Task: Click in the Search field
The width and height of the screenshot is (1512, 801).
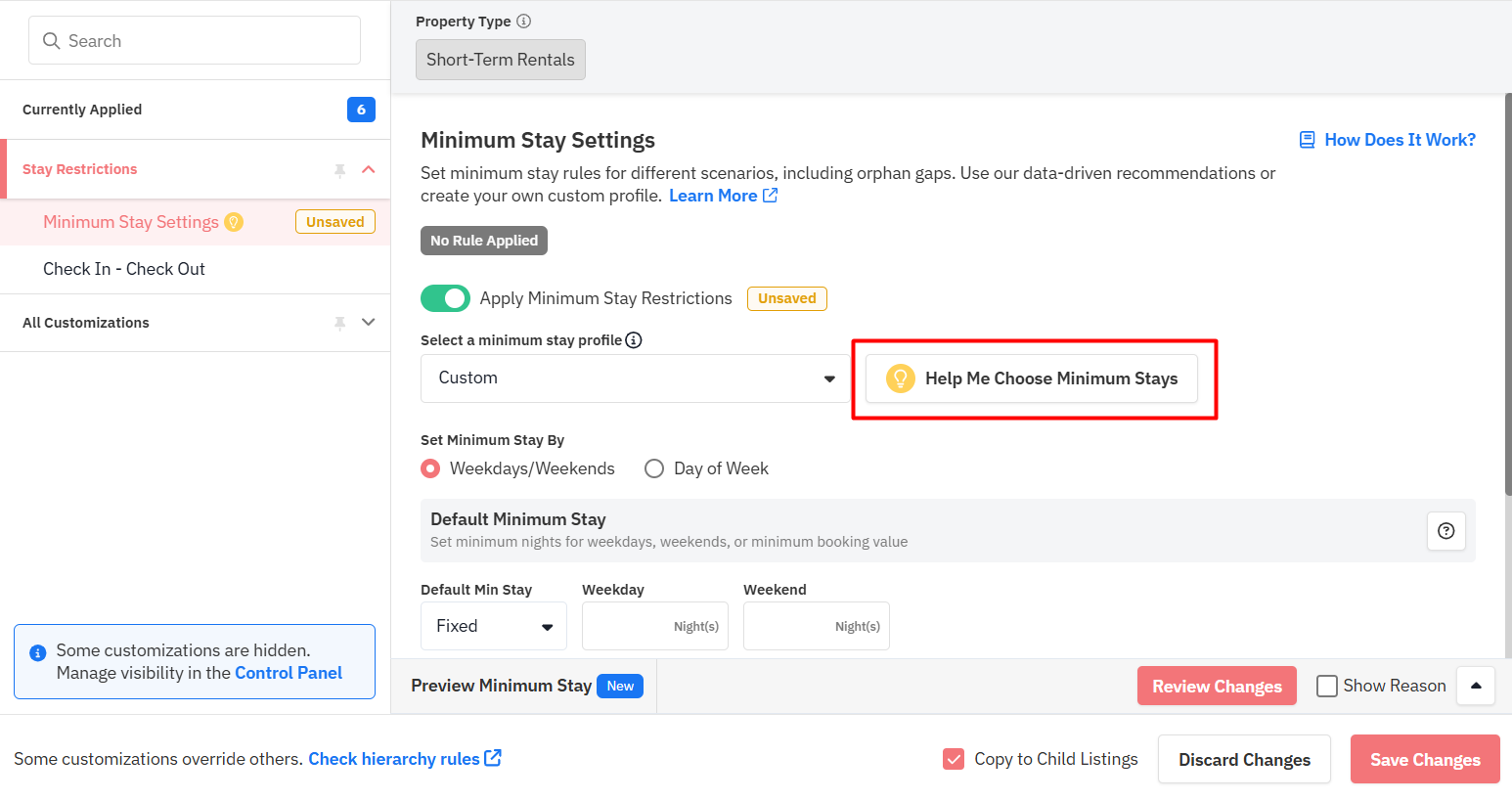Action: pyautogui.click(x=195, y=40)
